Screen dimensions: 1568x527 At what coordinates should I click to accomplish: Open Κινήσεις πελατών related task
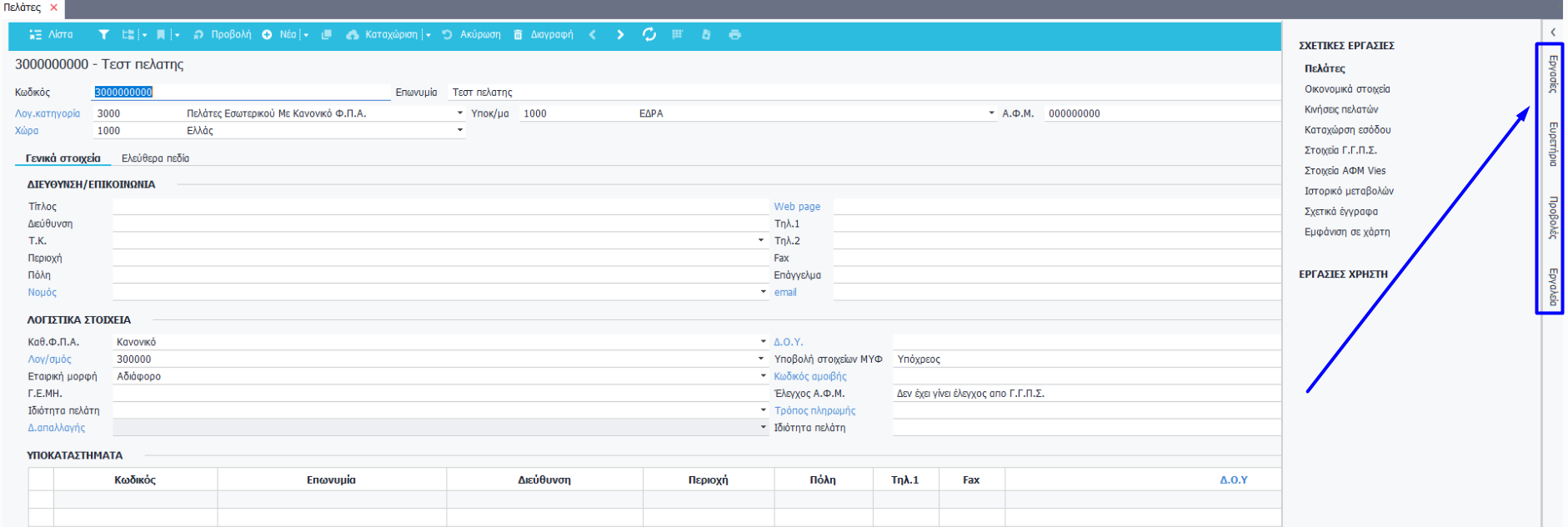click(x=1340, y=109)
